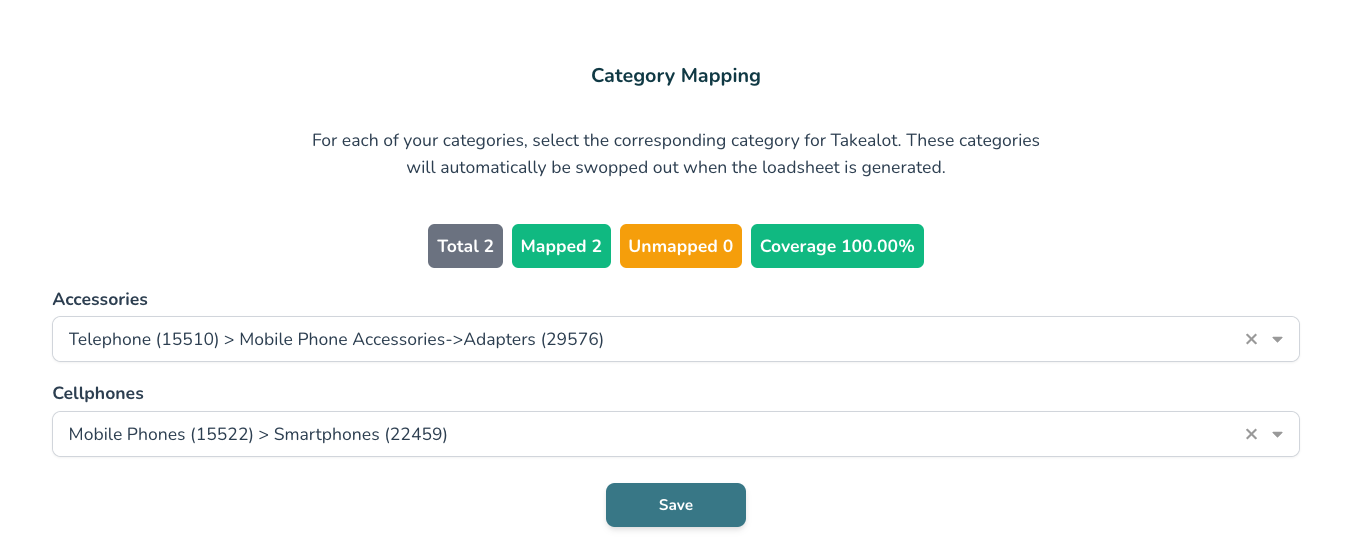The width and height of the screenshot is (1345, 553).
Task: Clear the Accessories category selection
Action: (x=1251, y=339)
